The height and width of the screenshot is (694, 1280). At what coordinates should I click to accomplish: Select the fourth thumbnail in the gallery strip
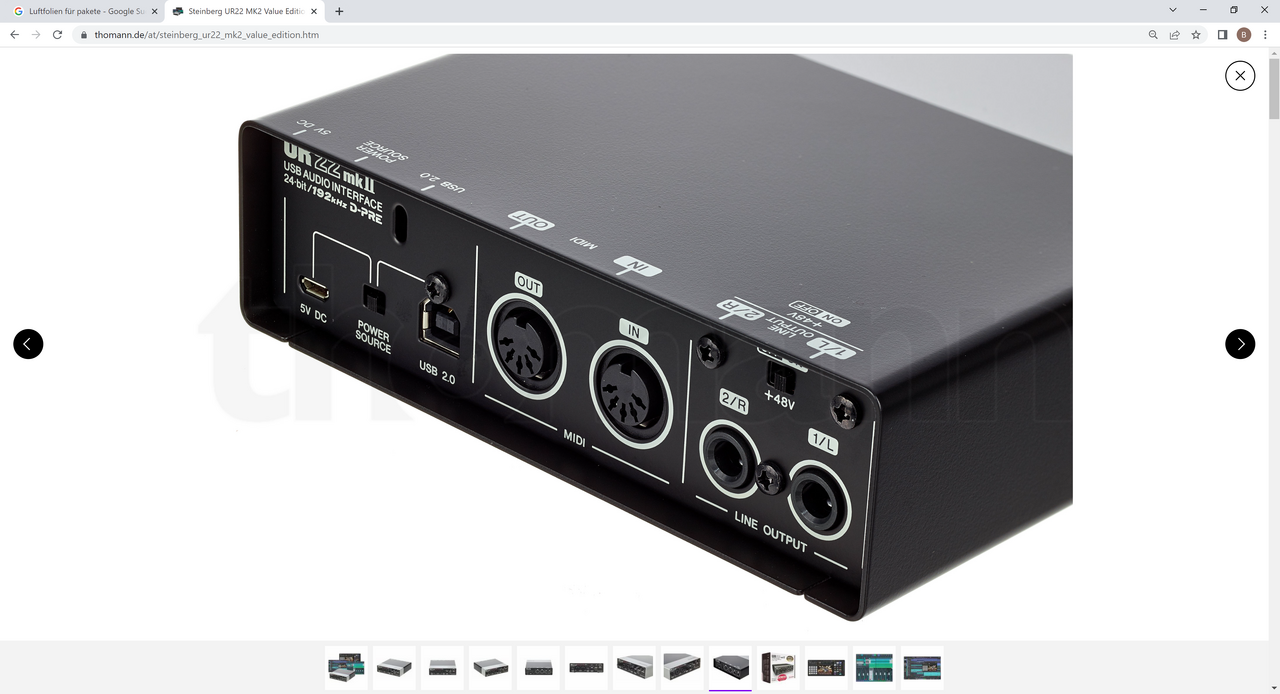pyautogui.click(x=490, y=667)
